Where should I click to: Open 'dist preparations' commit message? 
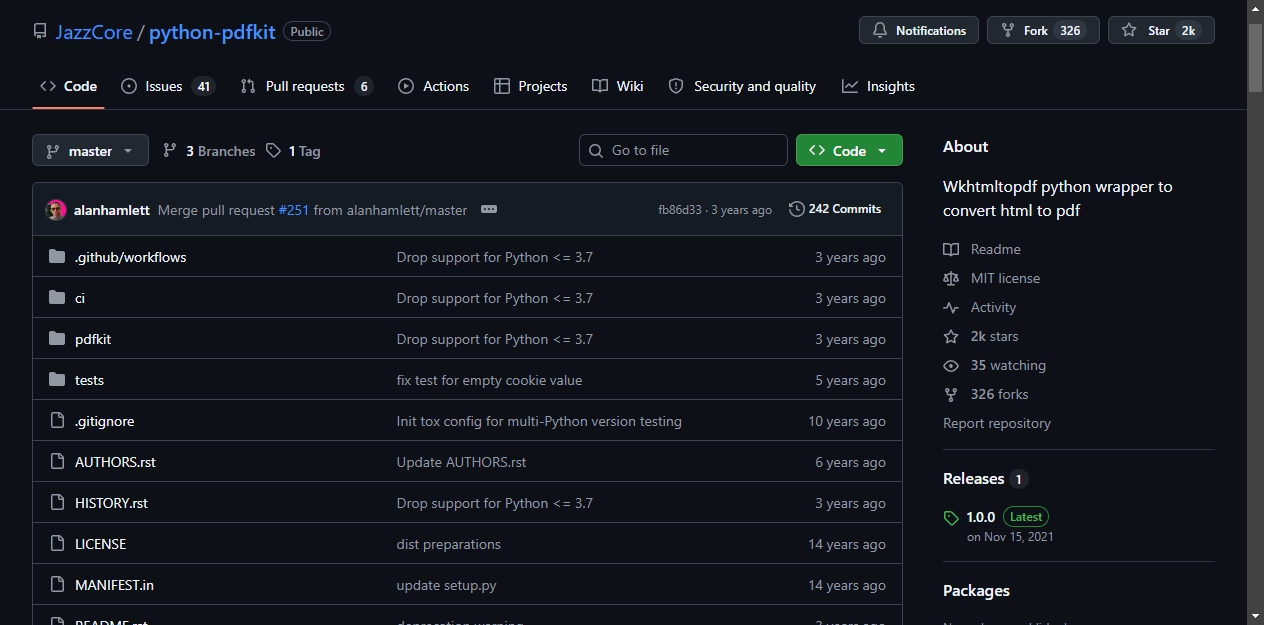point(448,544)
